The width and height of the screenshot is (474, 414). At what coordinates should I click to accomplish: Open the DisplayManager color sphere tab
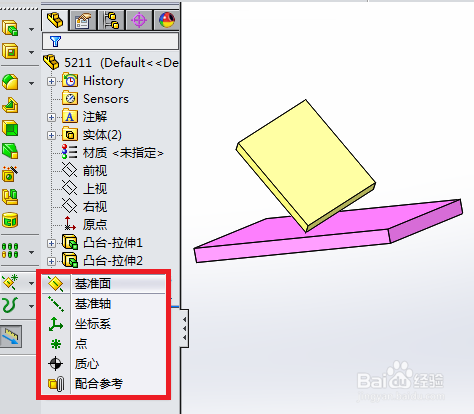[x=166, y=20]
